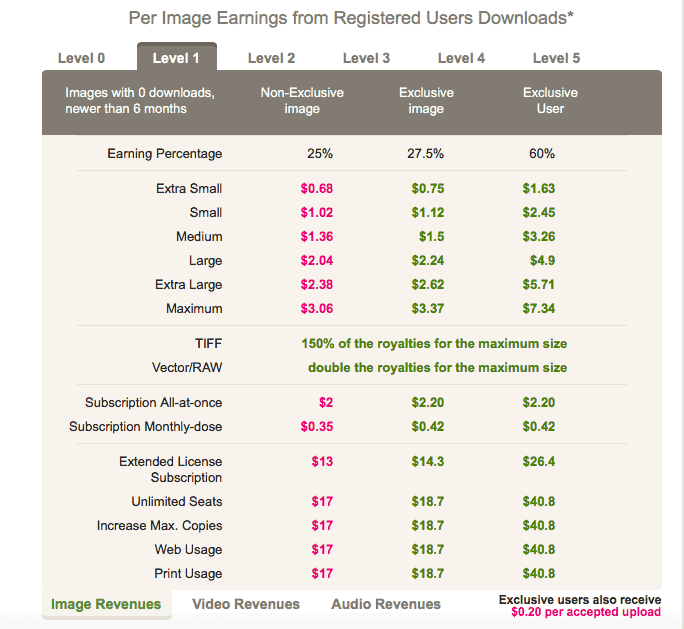Click the Exclusive image column header
The image size is (684, 629).
click(426, 100)
